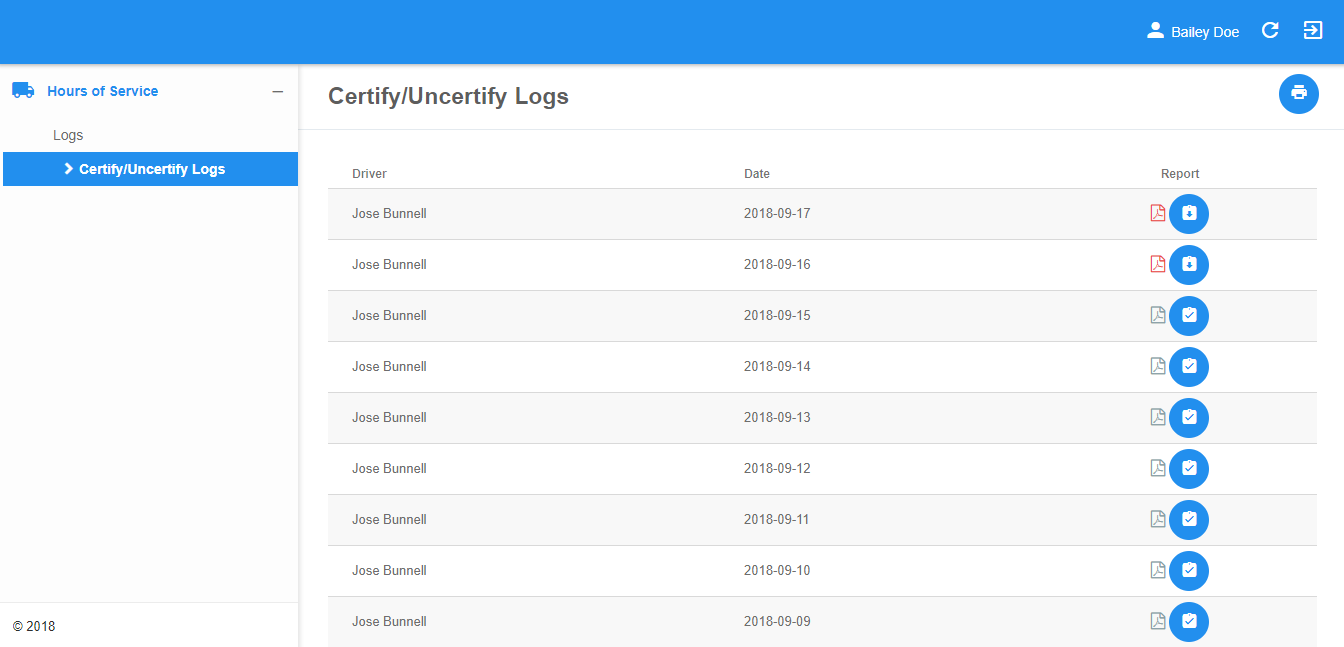The height and width of the screenshot is (647, 1344).
Task: Open the Hours of Service menu label
Action: 103,91
